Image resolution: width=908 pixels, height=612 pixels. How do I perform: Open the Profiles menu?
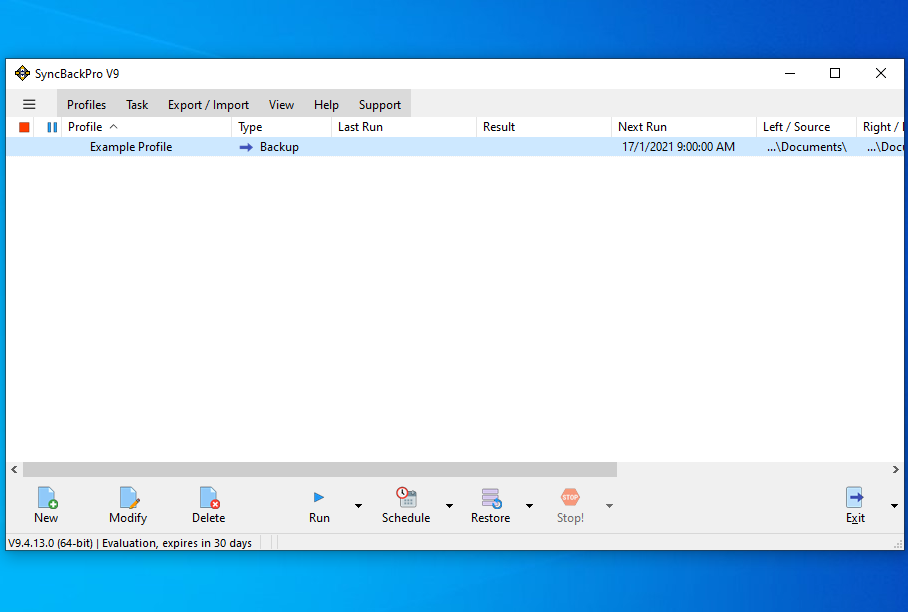(86, 105)
